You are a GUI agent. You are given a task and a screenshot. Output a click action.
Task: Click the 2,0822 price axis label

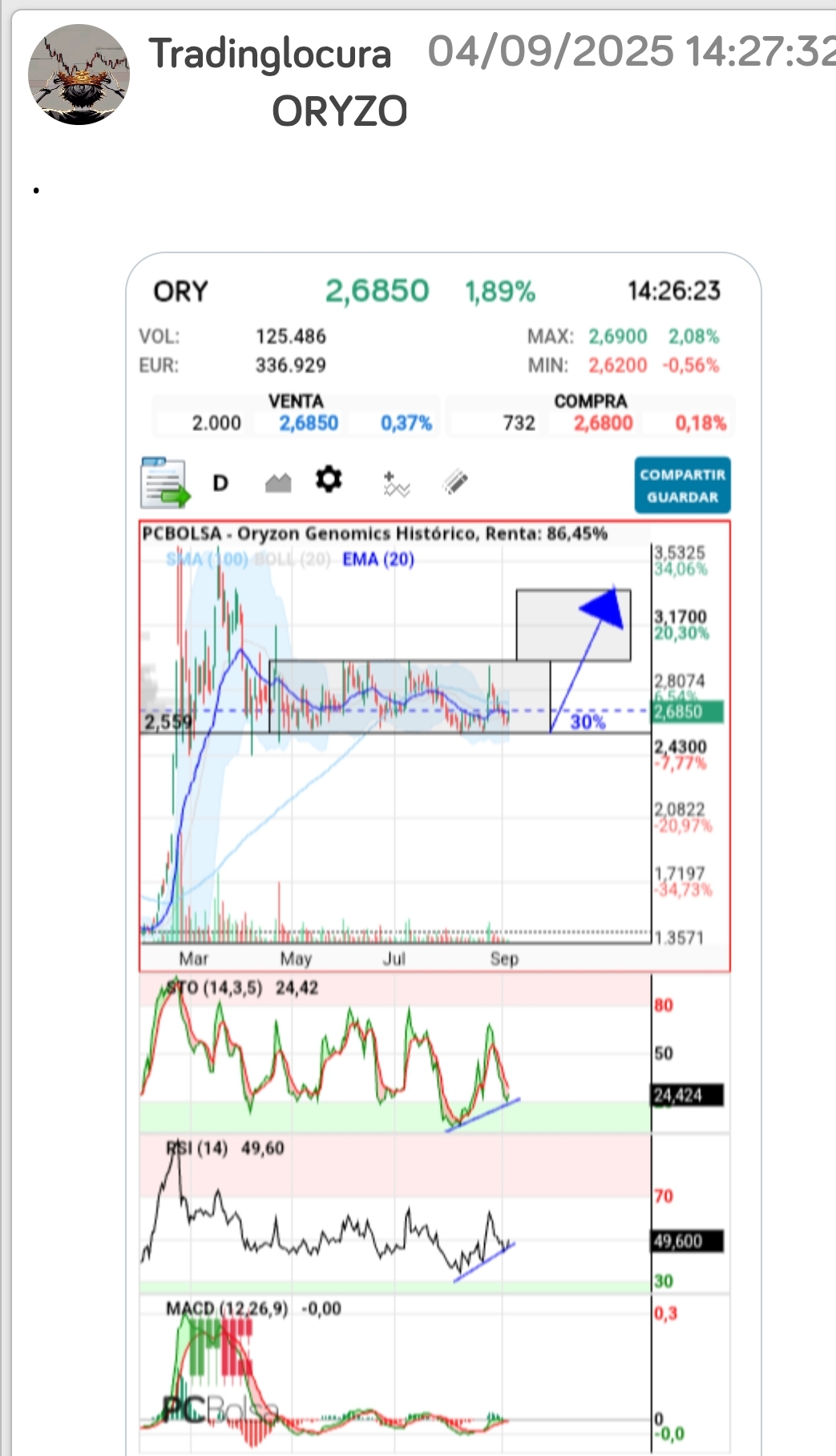click(680, 809)
